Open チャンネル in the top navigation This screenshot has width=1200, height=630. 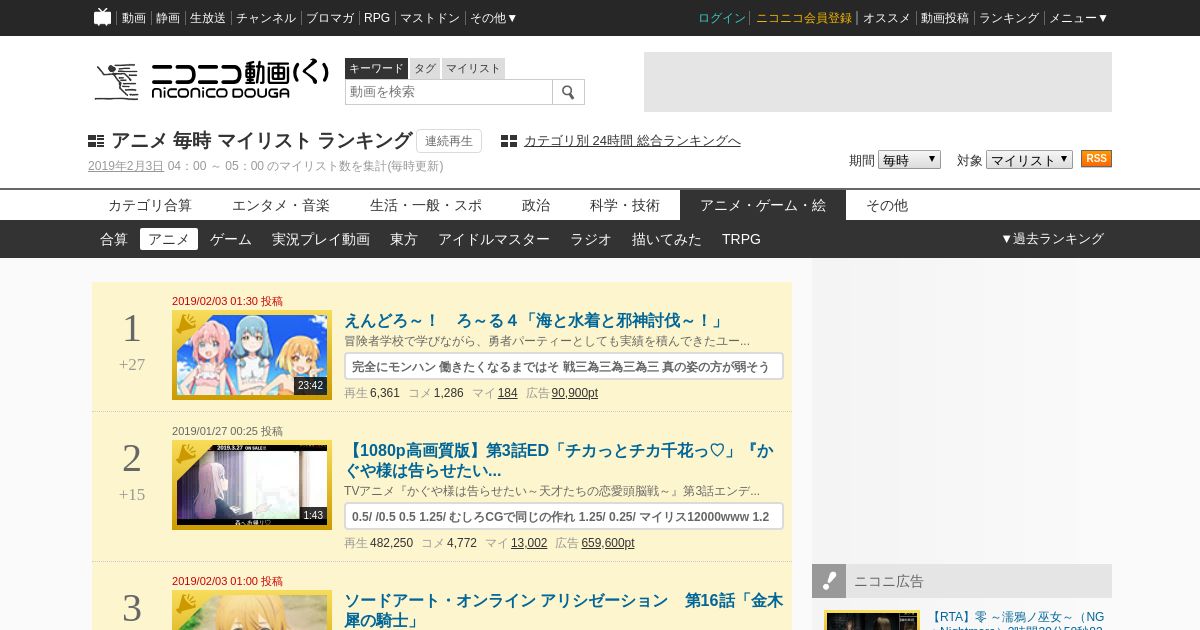(266, 18)
